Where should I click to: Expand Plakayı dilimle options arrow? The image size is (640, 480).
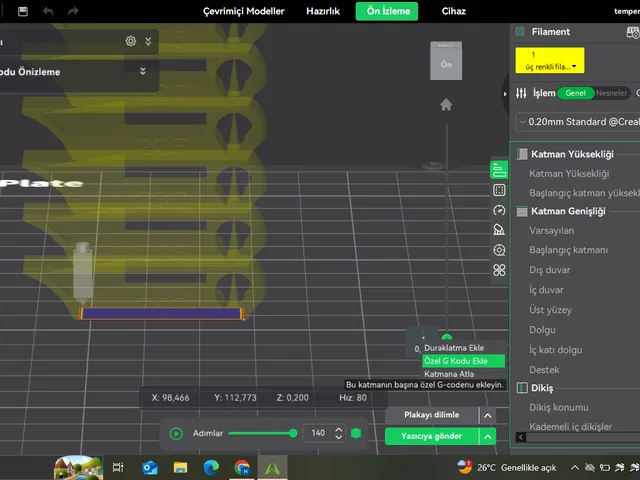487,416
